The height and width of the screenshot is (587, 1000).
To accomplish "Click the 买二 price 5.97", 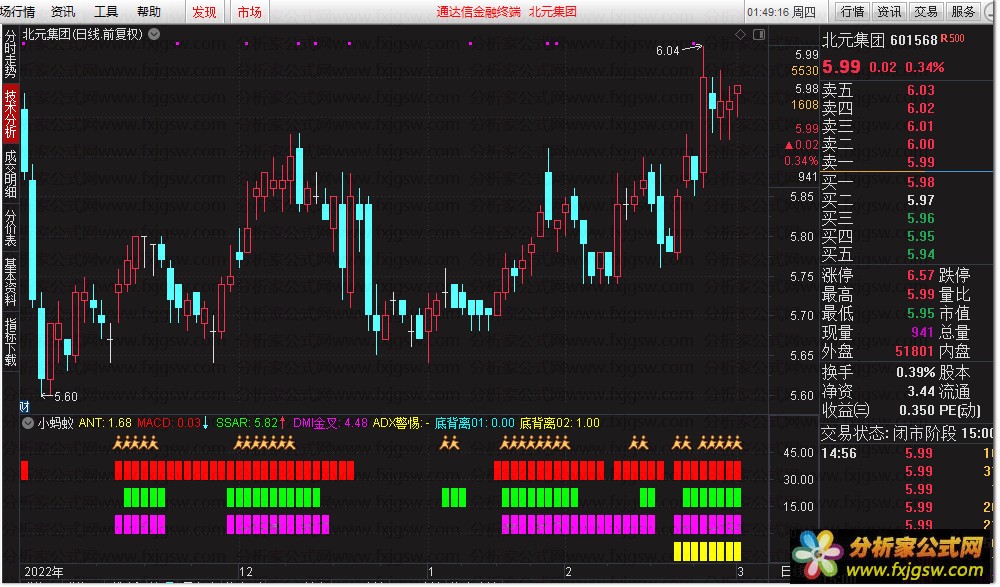I will (x=920, y=200).
